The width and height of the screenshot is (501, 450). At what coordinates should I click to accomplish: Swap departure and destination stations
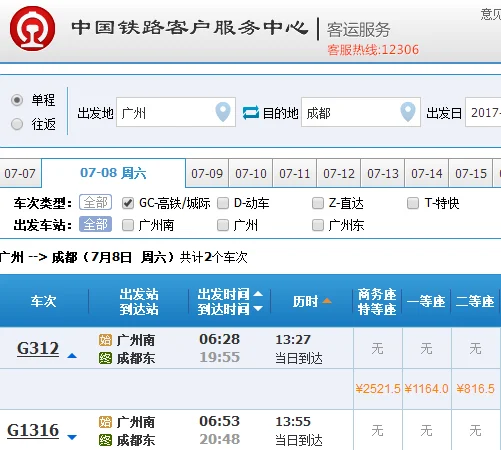pos(251,113)
